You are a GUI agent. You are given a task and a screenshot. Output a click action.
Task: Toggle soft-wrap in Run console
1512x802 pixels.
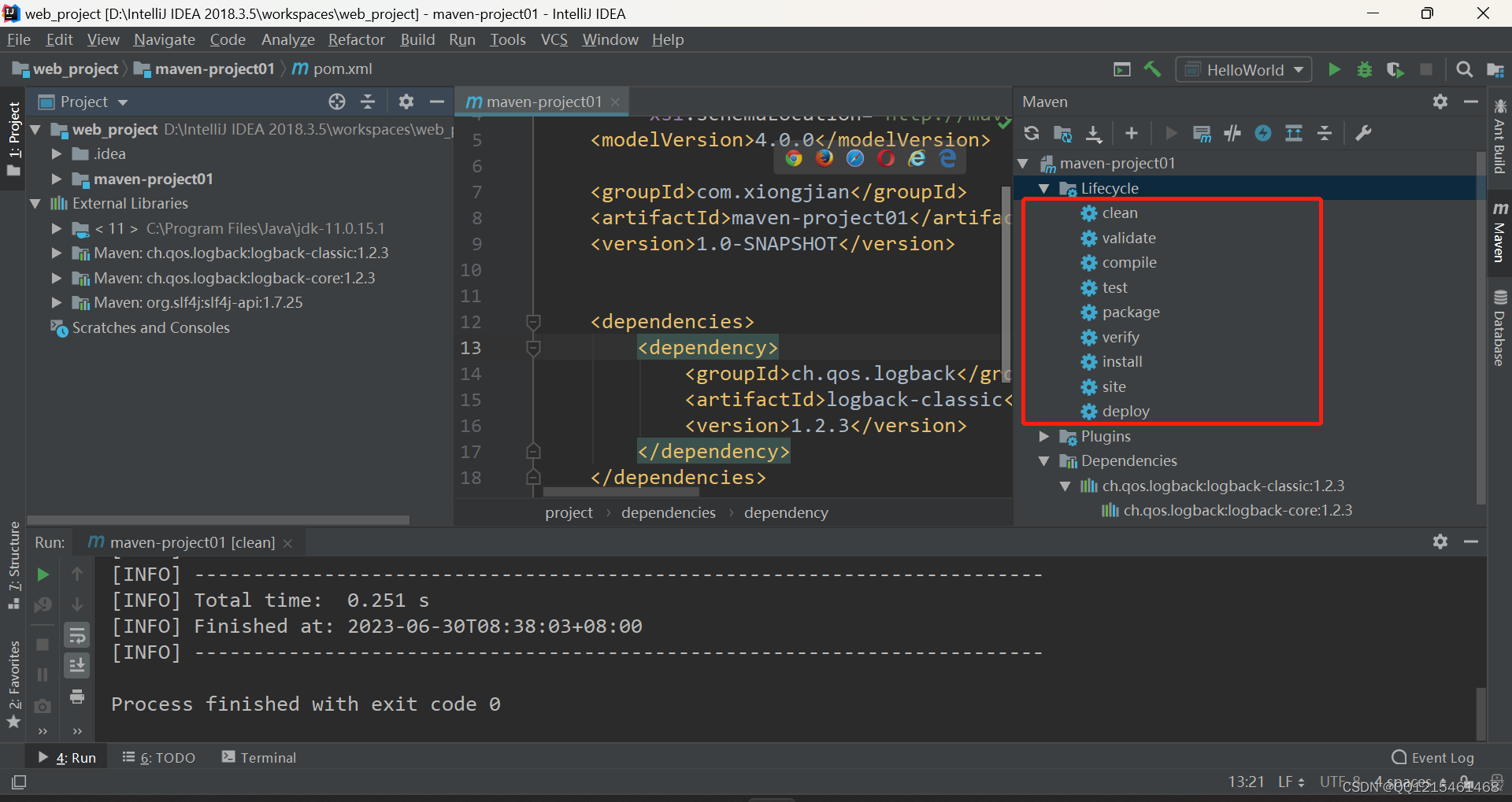tap(77, 635)
